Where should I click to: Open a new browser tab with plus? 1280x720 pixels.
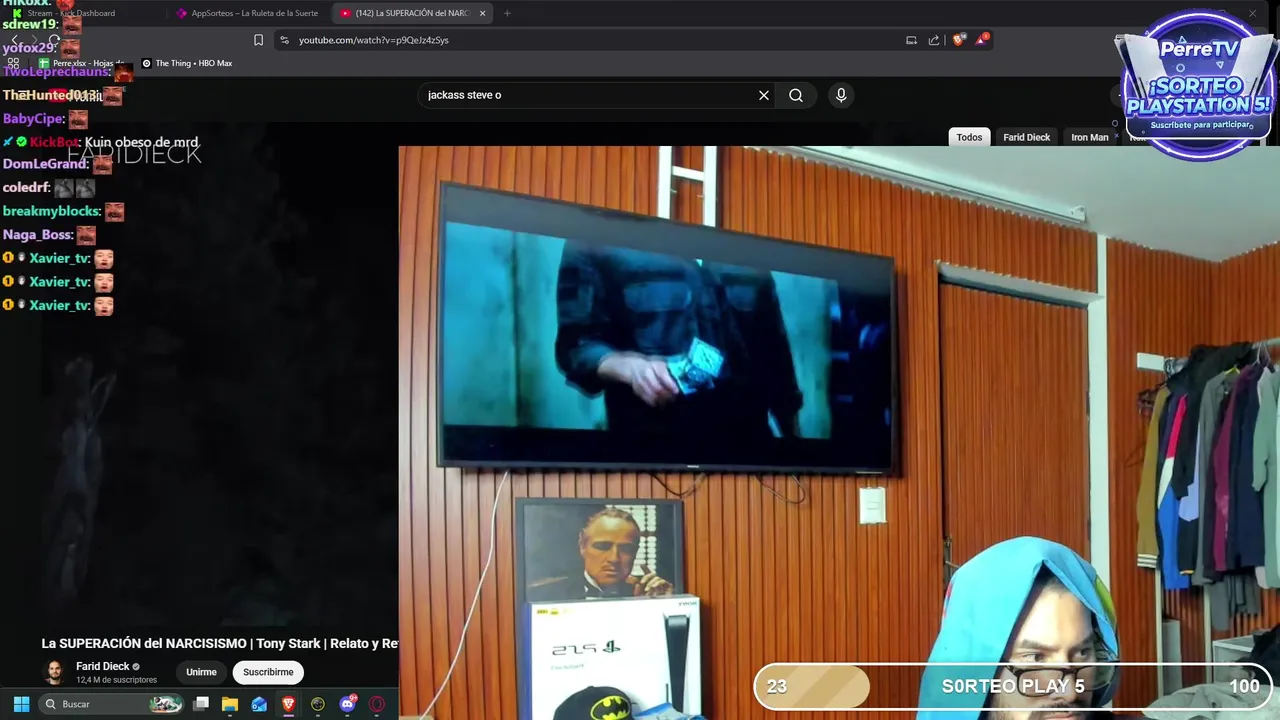pyautogui.click(x=507, y=13)
